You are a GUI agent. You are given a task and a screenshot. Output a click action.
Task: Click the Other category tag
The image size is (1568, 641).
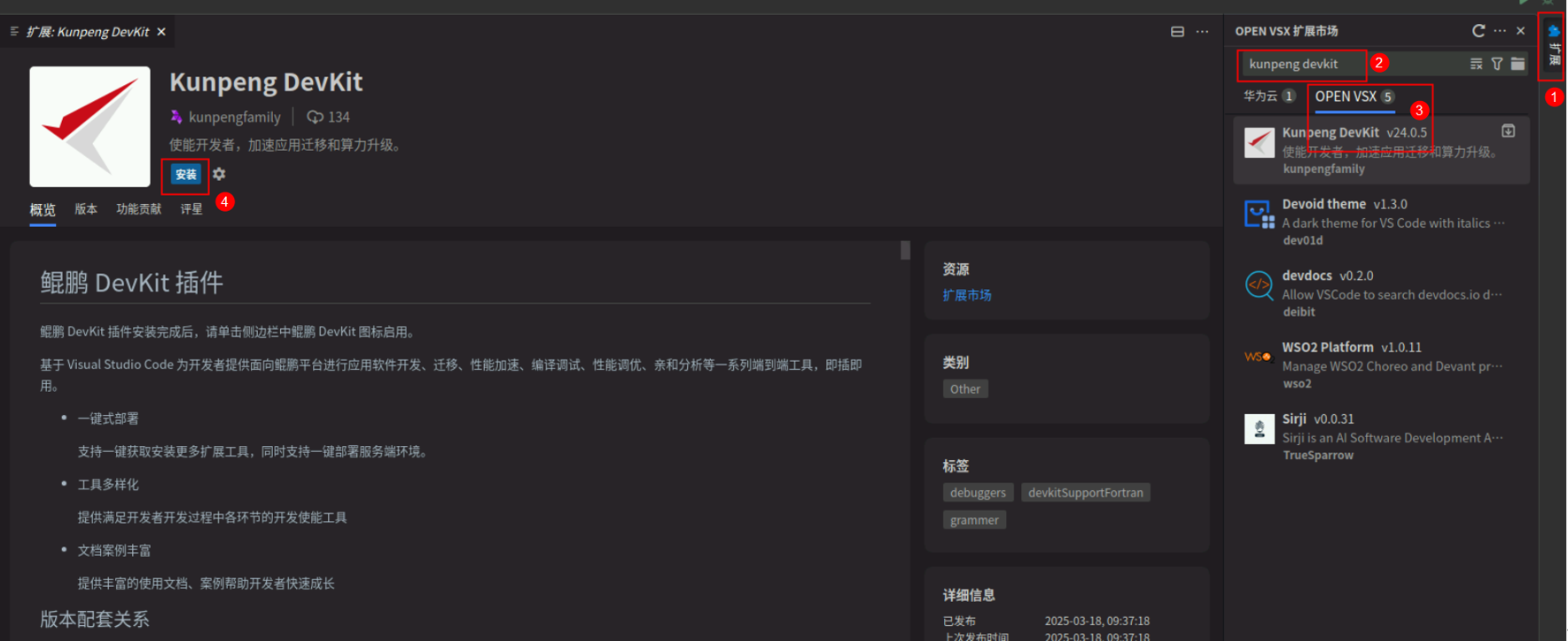965,389
